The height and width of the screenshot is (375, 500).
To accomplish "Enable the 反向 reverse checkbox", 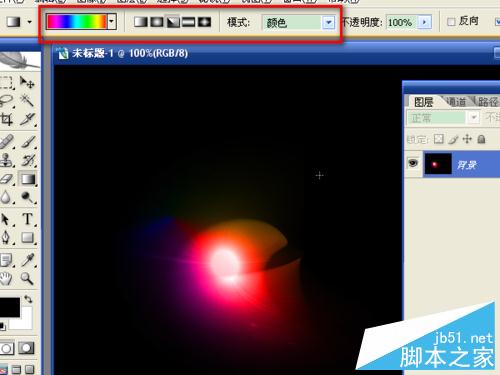I will (x=451, y=22).
